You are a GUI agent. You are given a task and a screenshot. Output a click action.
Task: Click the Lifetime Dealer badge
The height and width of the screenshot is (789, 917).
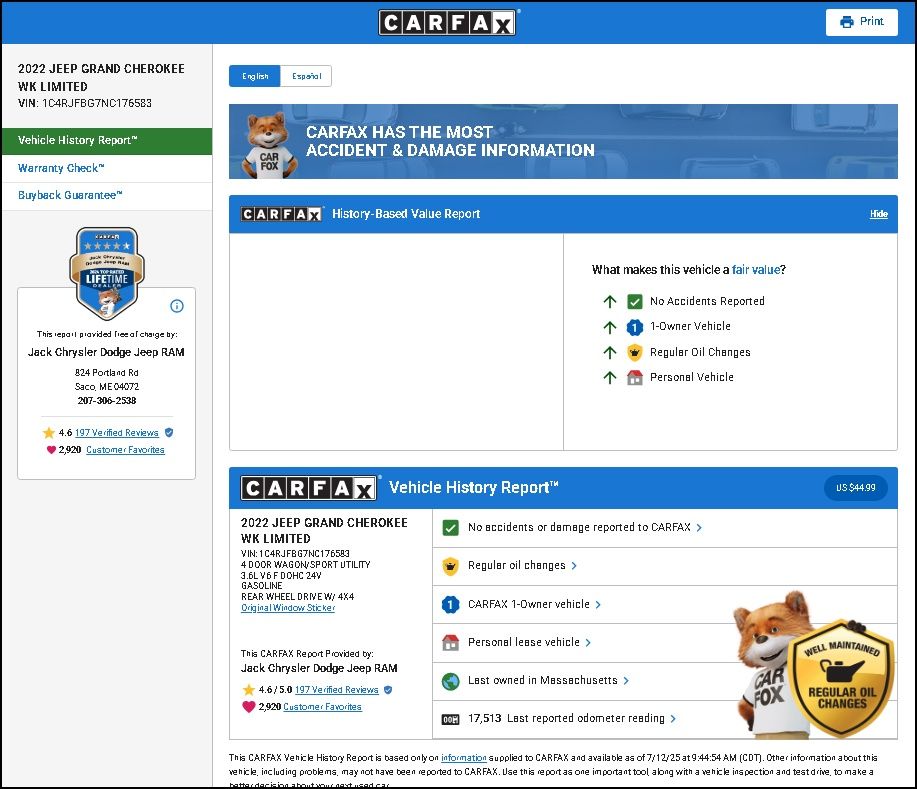tap(106, 273)
